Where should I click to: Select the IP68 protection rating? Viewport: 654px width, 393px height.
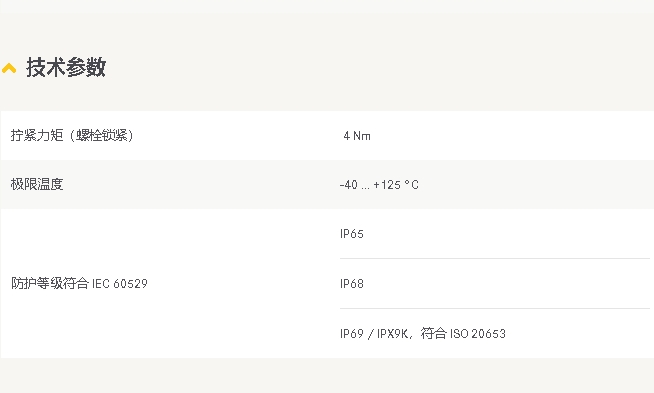click(352, 284)
